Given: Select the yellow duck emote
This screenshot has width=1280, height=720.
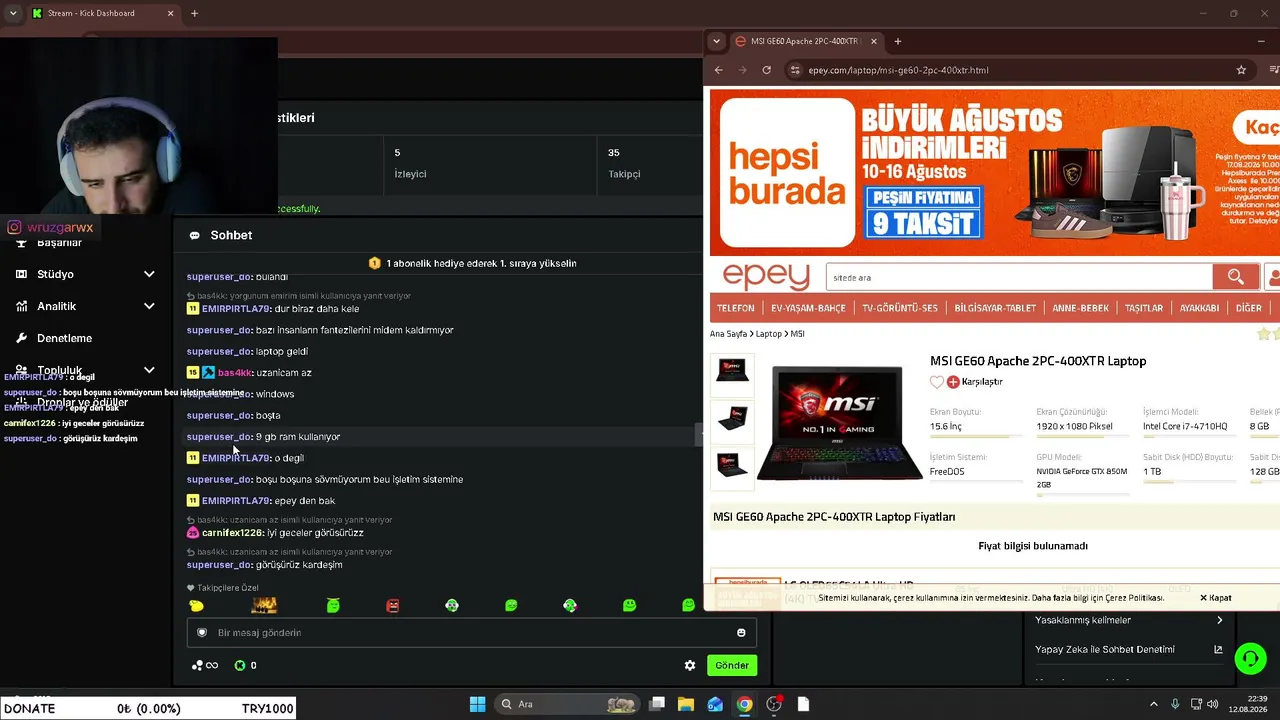Looking at the screenshot, I should click(196, 605).
